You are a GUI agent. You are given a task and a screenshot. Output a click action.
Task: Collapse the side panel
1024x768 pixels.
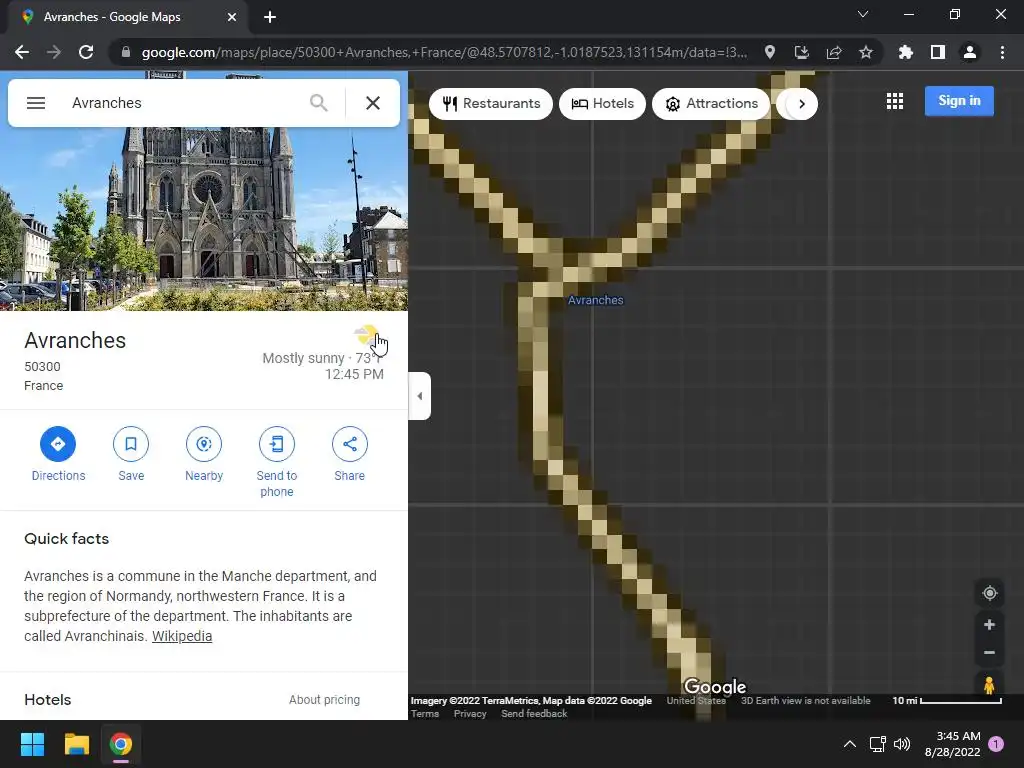tap(419, 396)
